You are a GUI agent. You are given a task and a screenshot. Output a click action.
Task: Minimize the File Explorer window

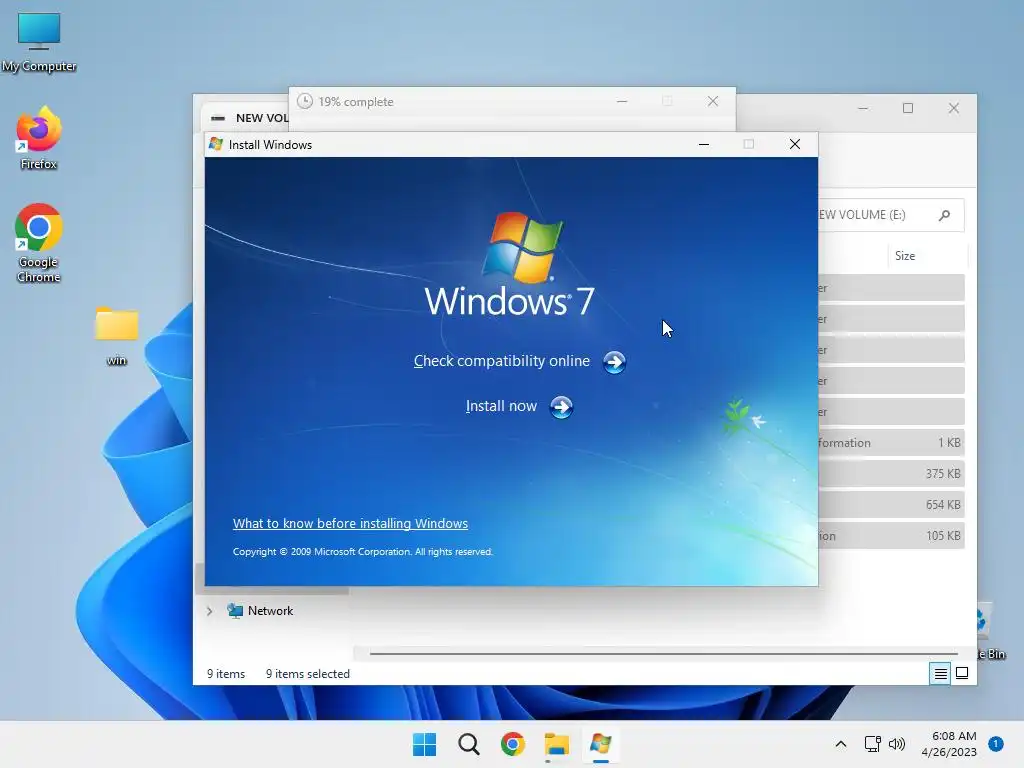tap(863, 108)
